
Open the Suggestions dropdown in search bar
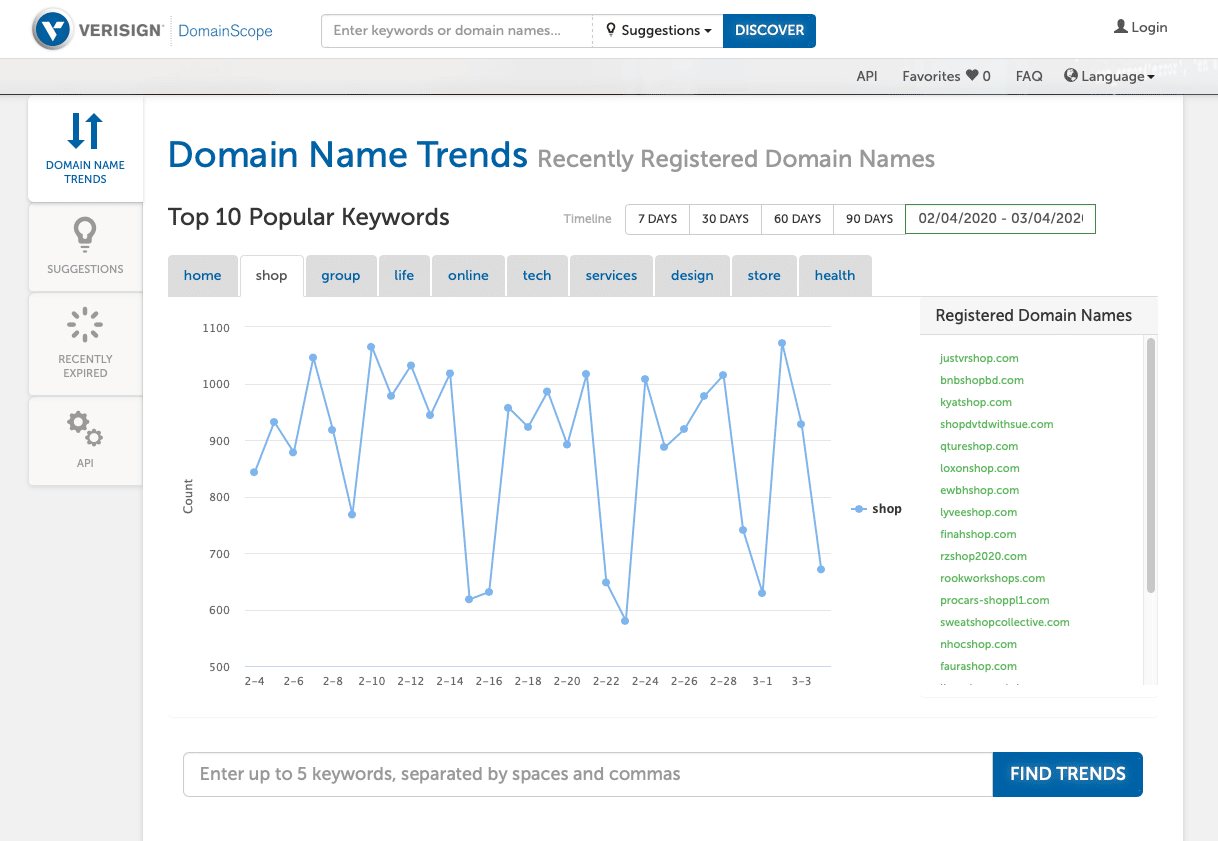coord(658,31)
